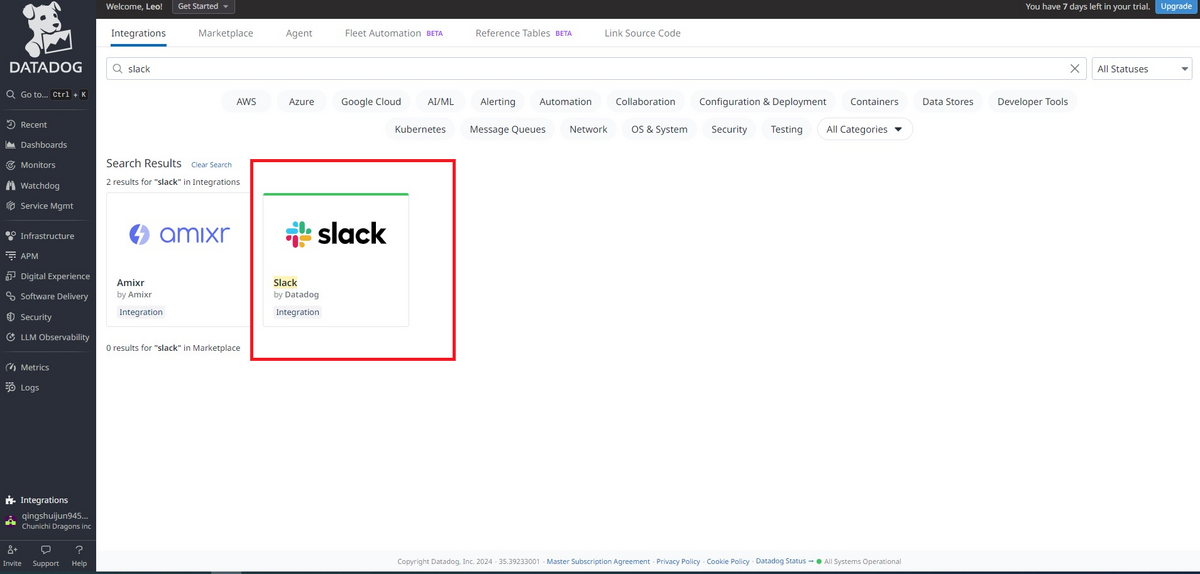The image size is (1200, 574).
Task: Filter by Containers category
Action: click(874, 101)
